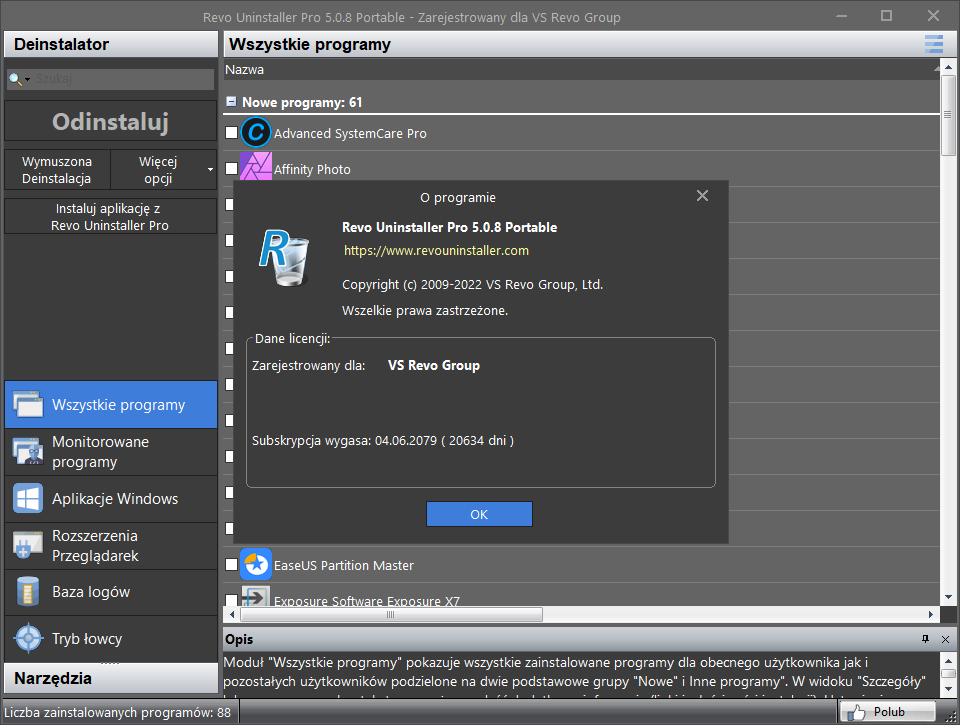Open the Więcej opcji dropdown arrow
Viewport: 960px width, 725px height.
coord(211,170)
